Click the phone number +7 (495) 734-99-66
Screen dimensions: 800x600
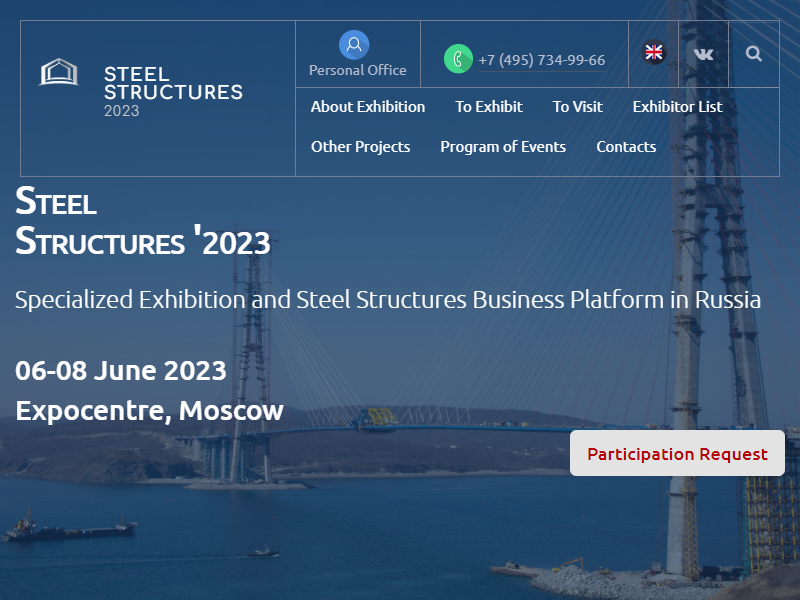pos(542,60)
